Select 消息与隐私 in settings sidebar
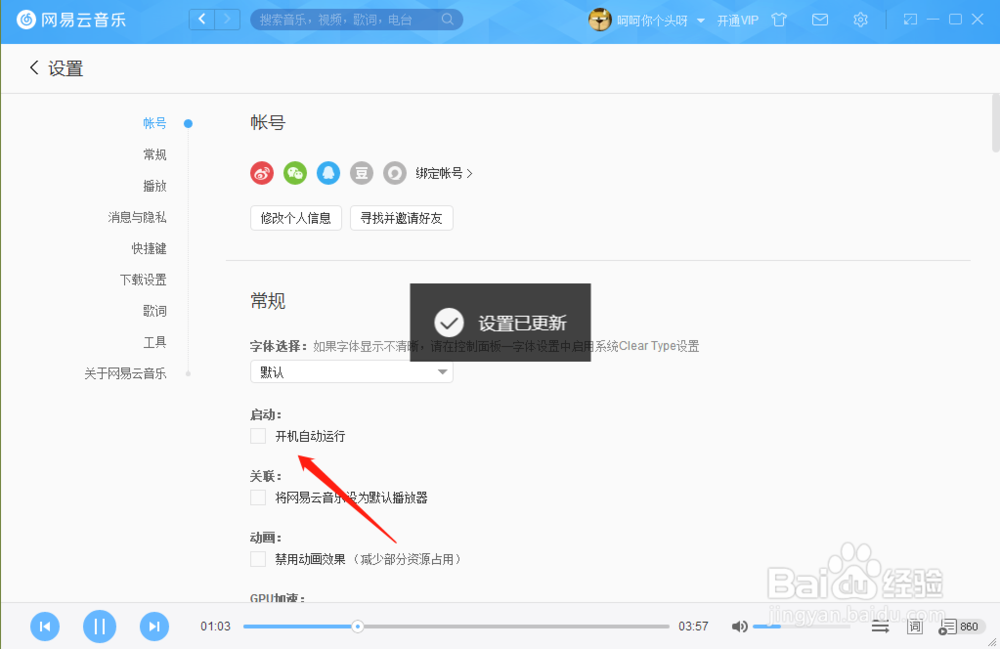 click(137, 217)
